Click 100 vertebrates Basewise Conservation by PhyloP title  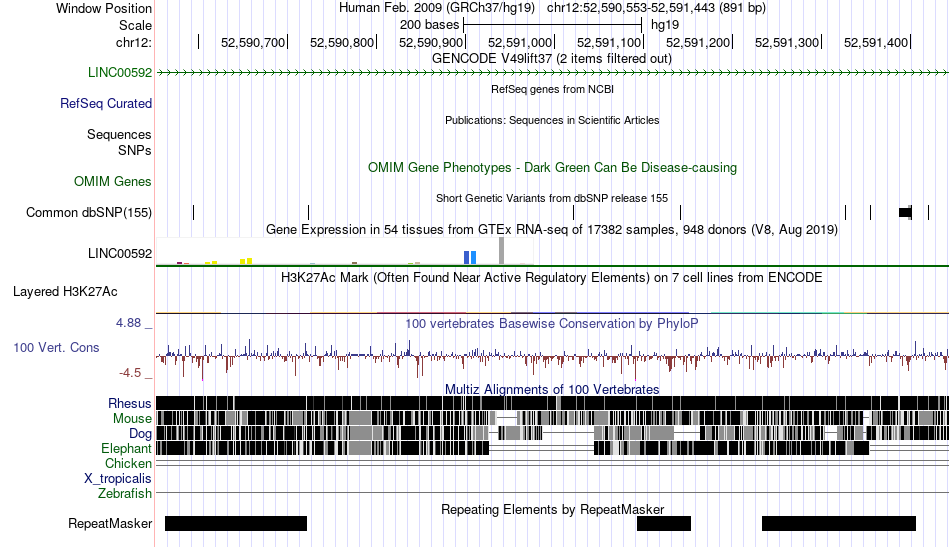(552, 323)
